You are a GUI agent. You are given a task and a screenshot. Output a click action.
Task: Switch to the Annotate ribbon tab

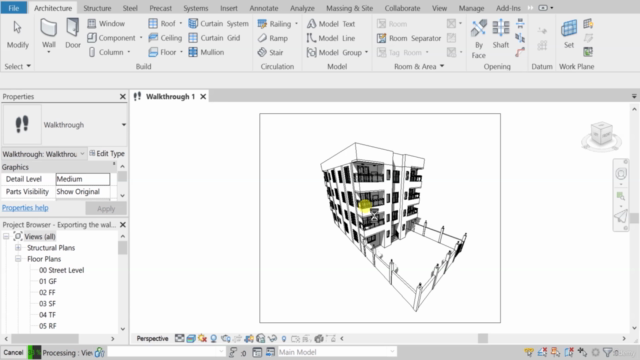(264, 8)
